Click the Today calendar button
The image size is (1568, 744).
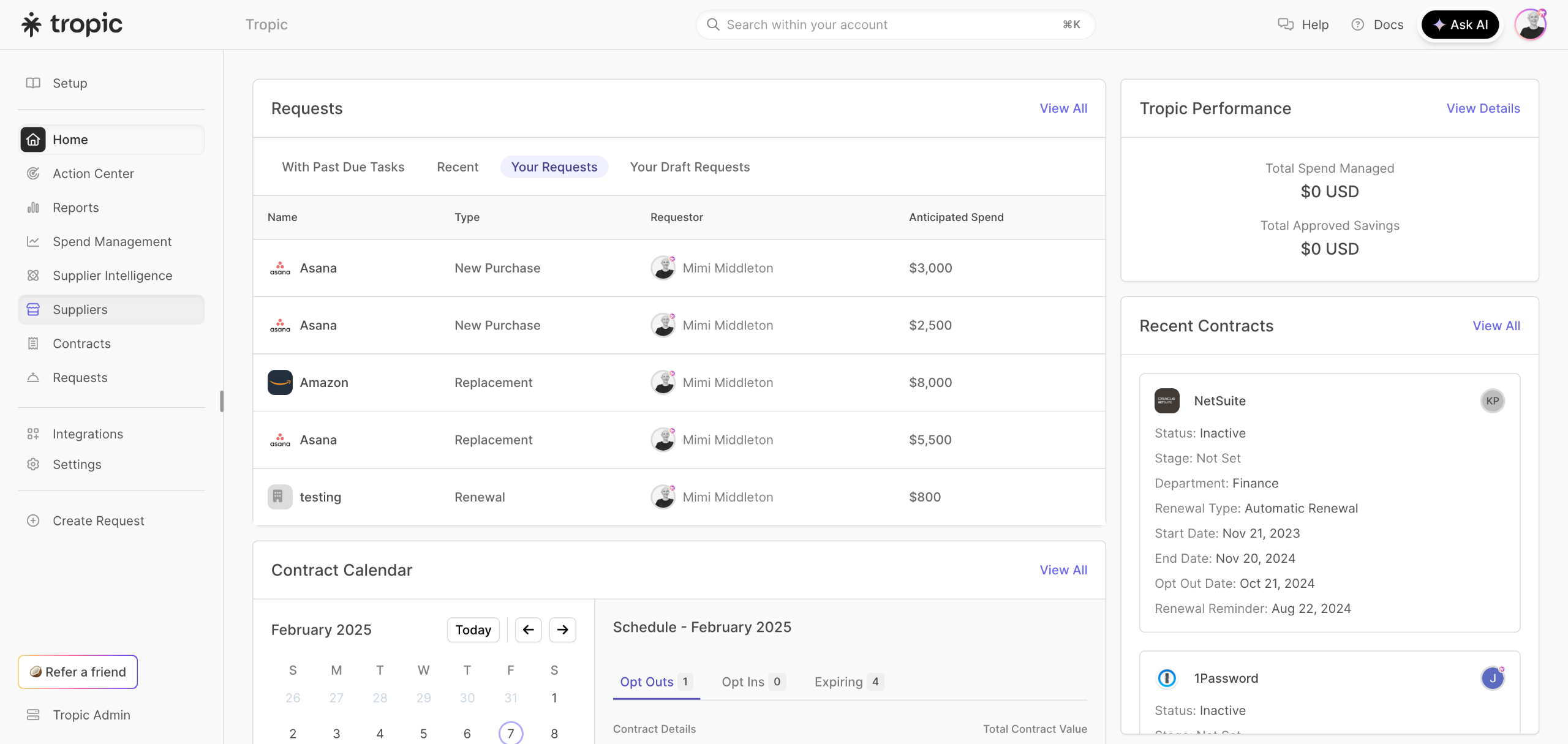473,629
